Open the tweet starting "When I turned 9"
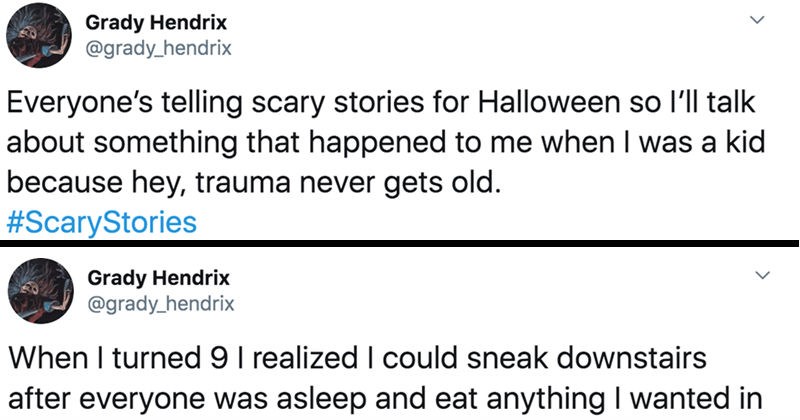800x420 pixels. tap(385, 379)
